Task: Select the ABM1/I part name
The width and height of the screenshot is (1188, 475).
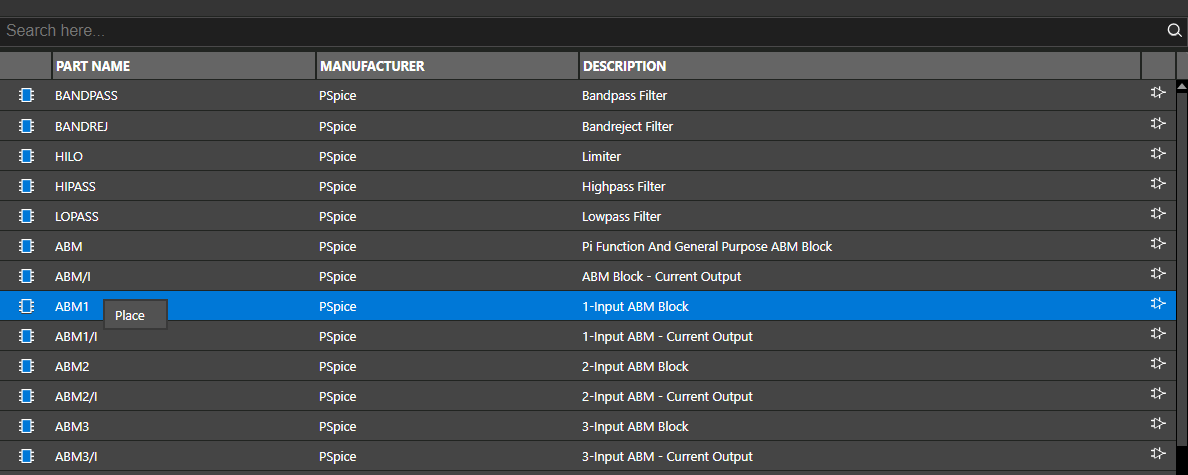Action: pyautogui.click(x=77, y=336)
